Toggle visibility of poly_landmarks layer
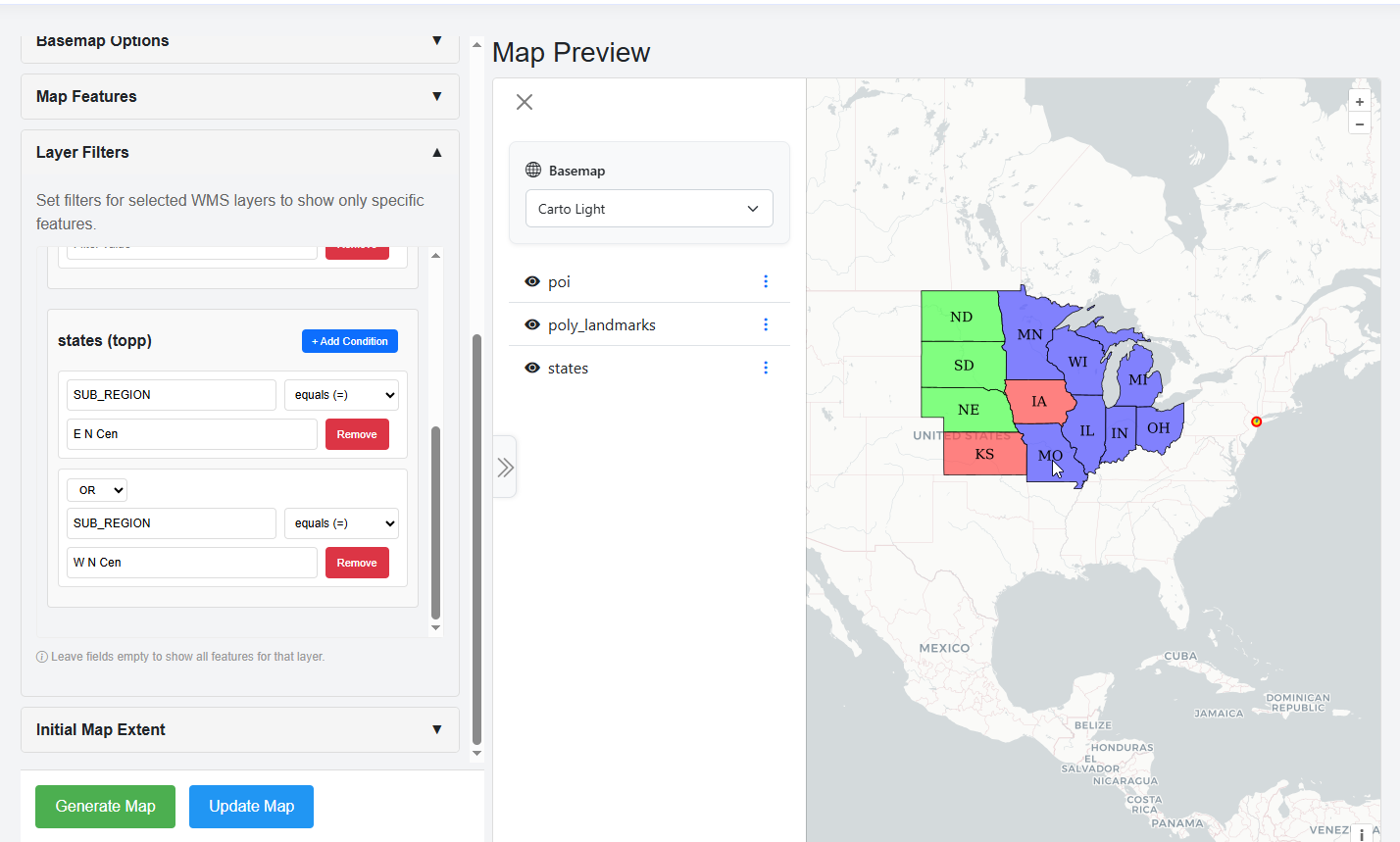 click(532, 324)
